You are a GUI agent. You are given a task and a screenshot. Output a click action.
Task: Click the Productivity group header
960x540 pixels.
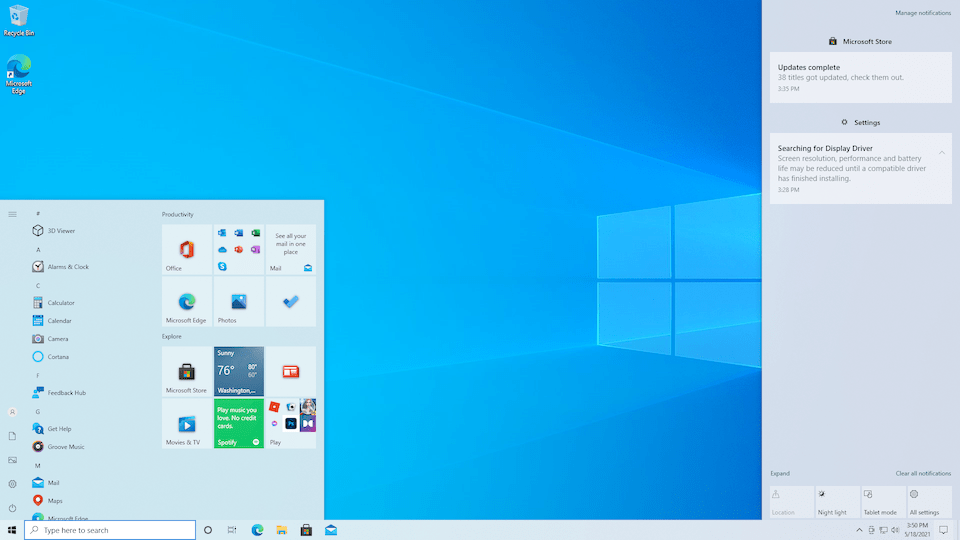(x=178, y=214)
